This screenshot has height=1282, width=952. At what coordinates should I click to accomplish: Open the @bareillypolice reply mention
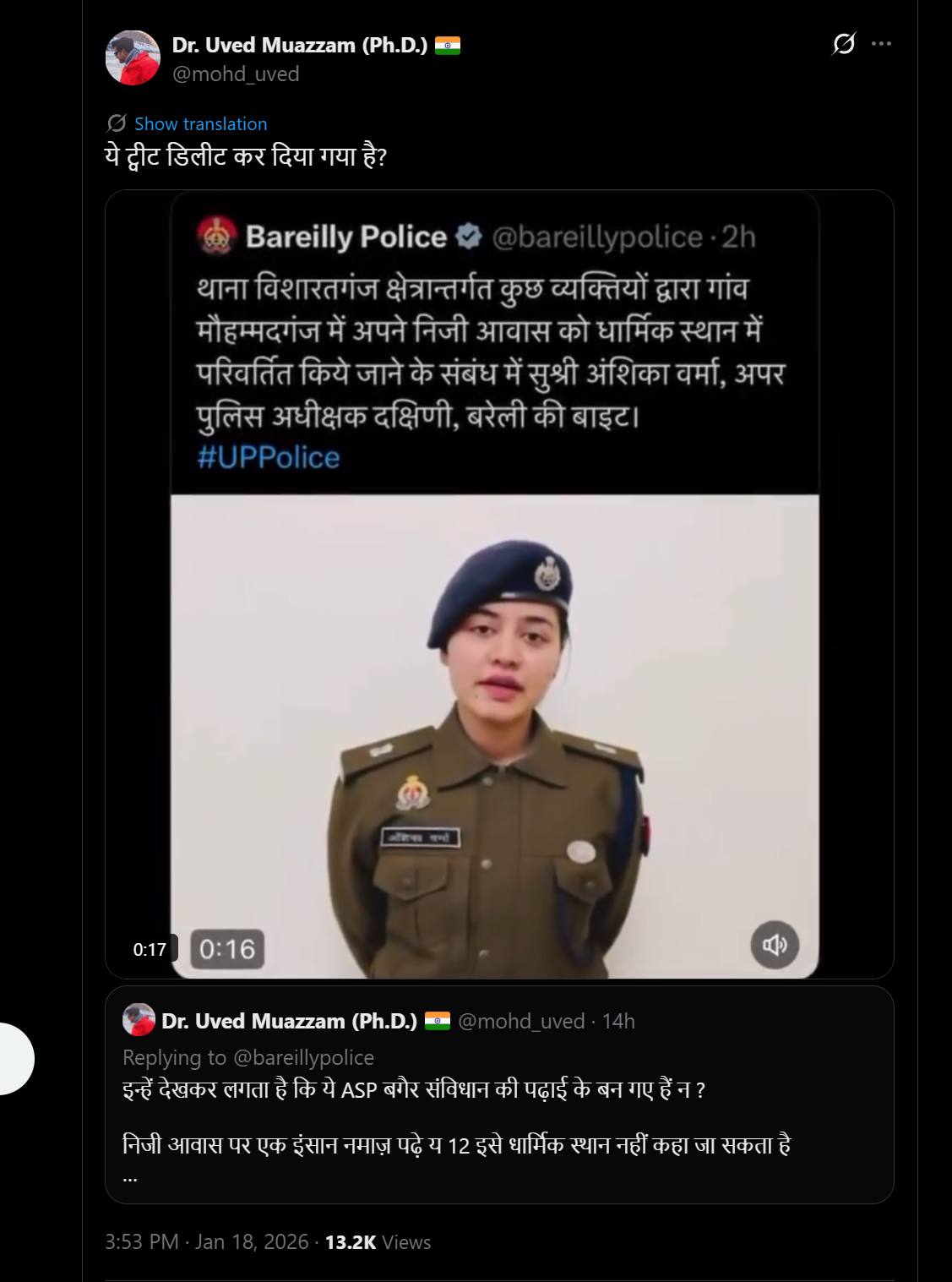coord(302,1057)
